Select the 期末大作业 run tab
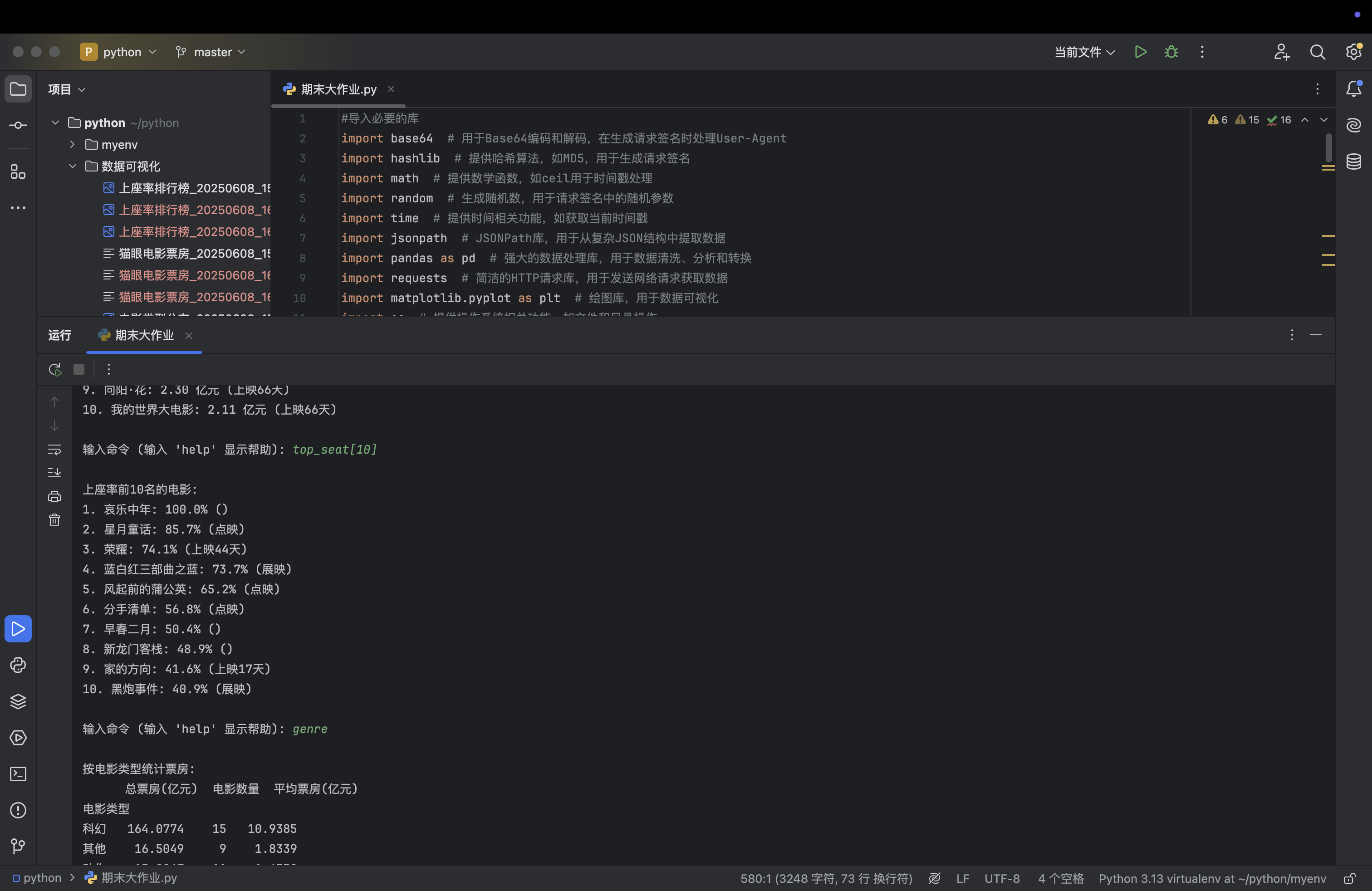Image resolution: width=1372 pixels, height=891 pixels. coord(143,335)
